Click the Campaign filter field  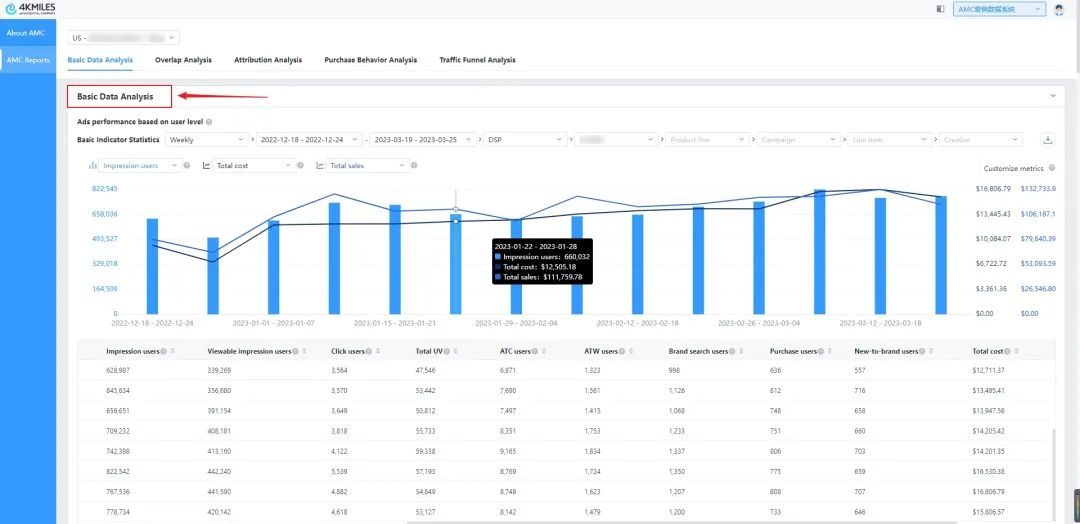(798, 140)
